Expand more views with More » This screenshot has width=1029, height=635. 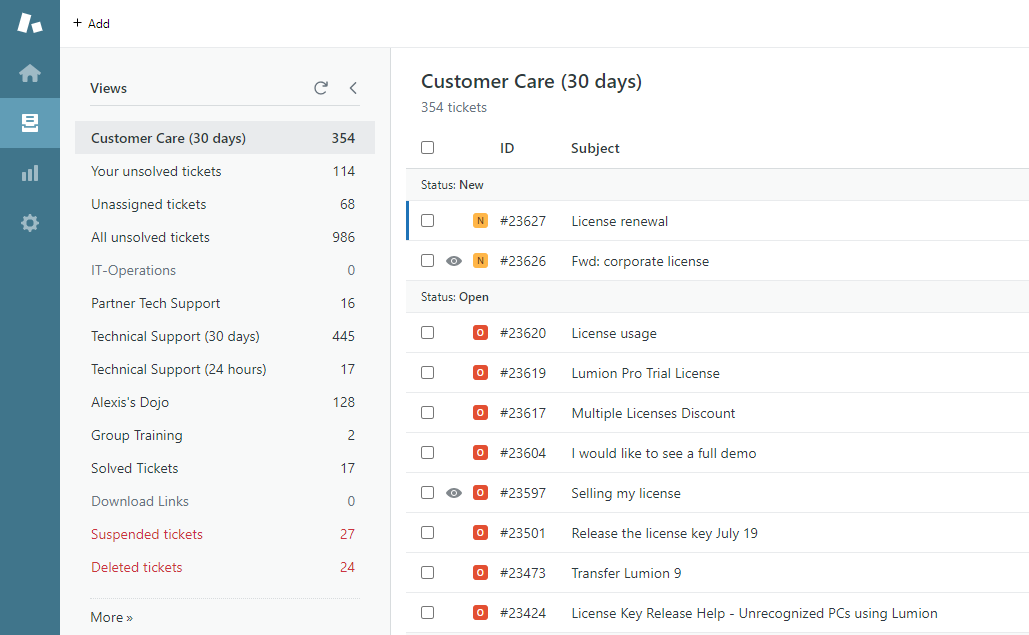pos(111,617)
